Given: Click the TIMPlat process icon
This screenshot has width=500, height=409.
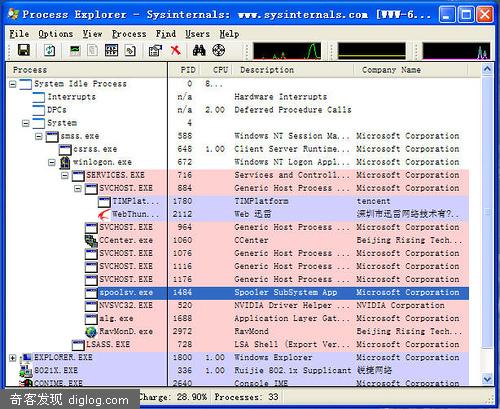Looking at the screenshot, I should tap(104, 202).
